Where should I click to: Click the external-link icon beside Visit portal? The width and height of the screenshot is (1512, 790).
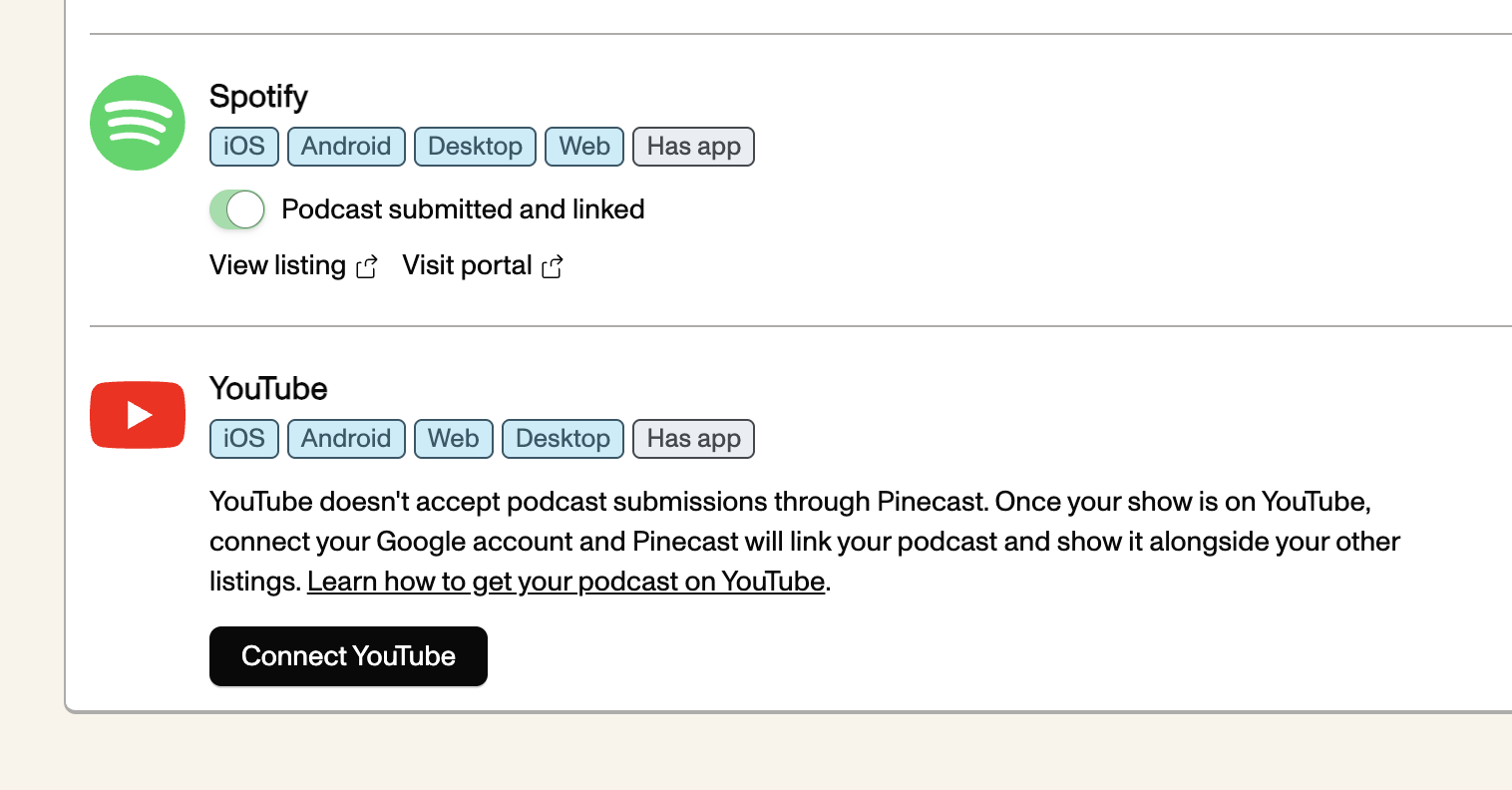[x=553, y=266]
